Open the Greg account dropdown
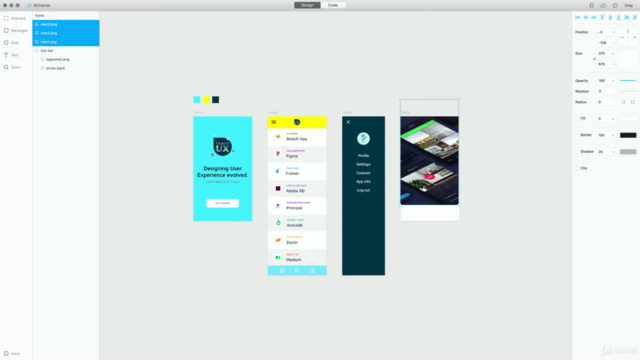This screenshot has width=640, height=360. pyautogui.click(x=630, y=5)
